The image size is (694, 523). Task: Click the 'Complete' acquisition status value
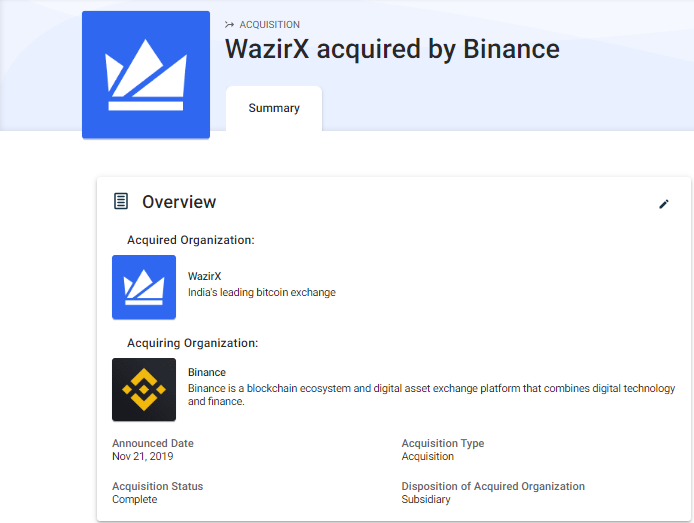click(x=135, y=499)
